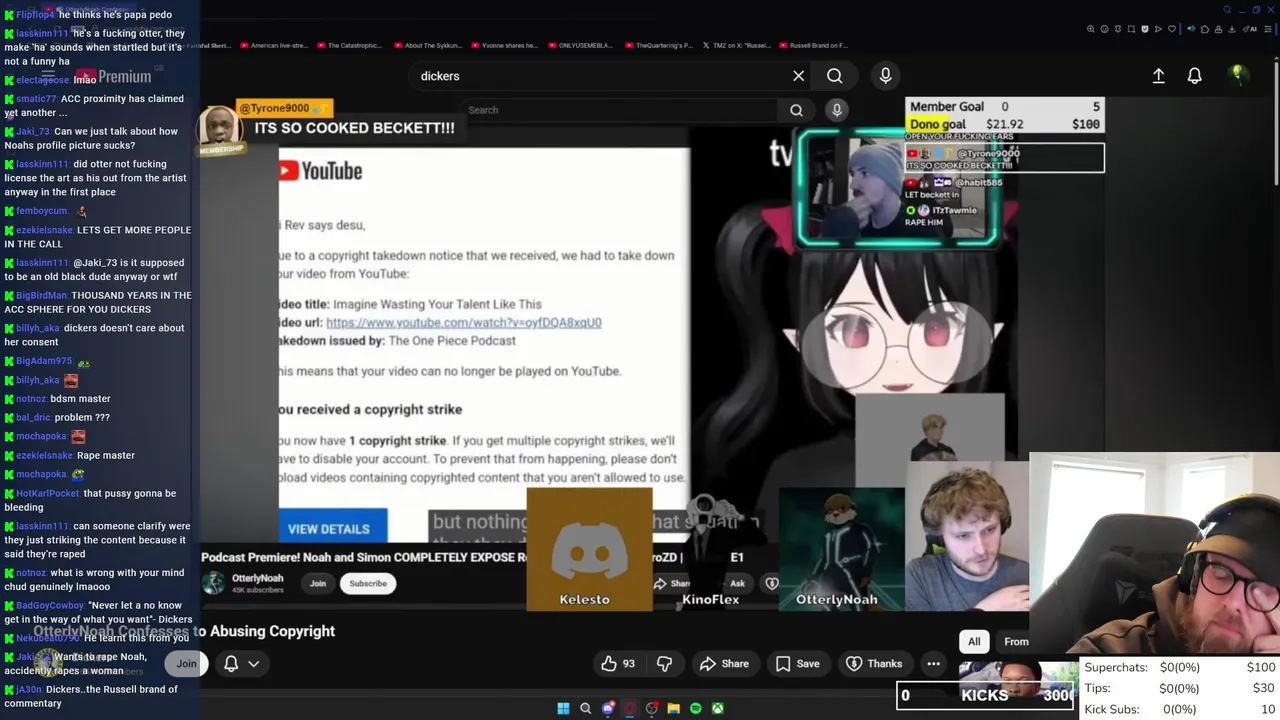Image resolution: width=1280 pixels, height=720 pixels.
Task: Click the blue speaker icon in the toolbar
Action: (x=1191, y=29)
